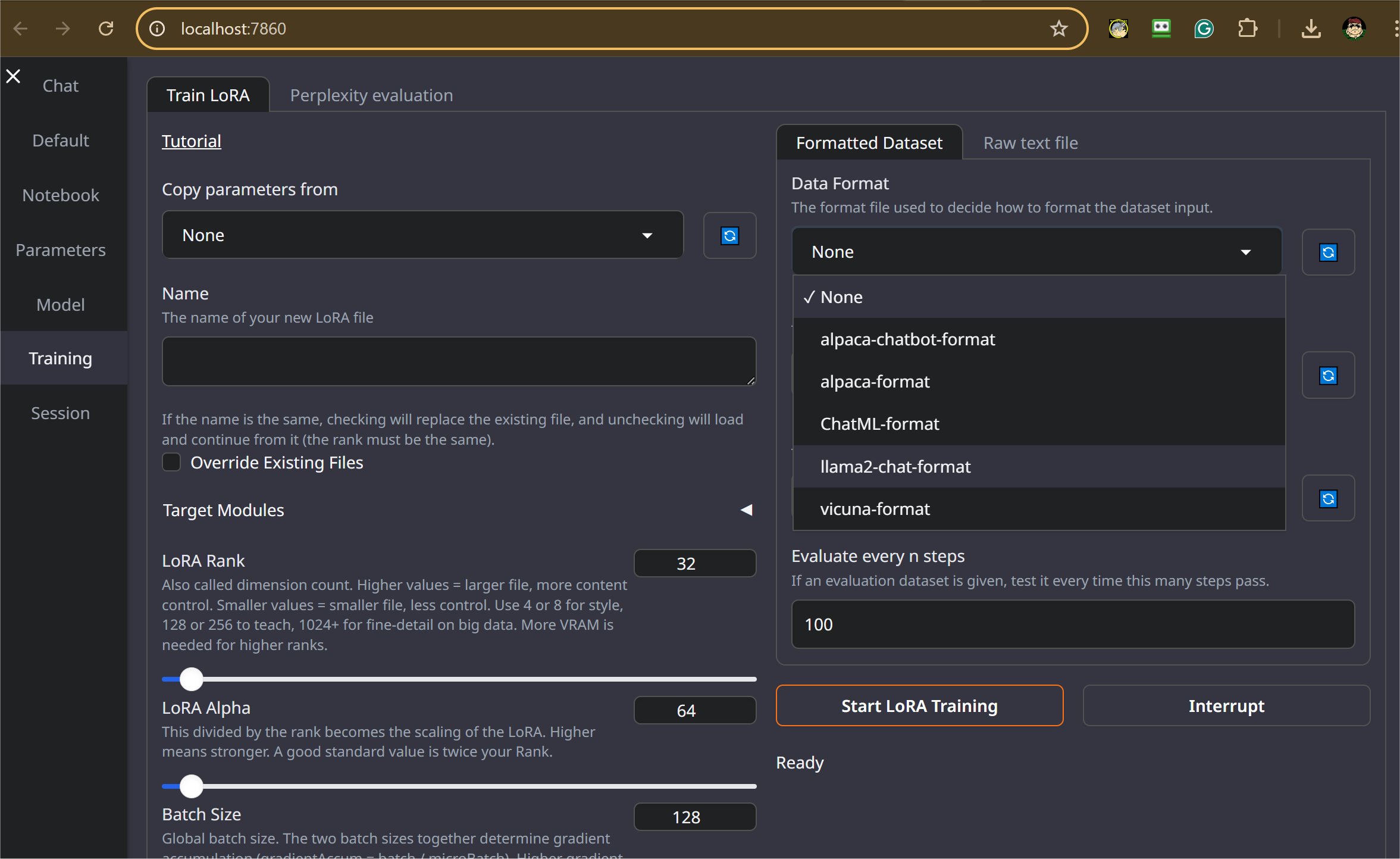Click the Grammarly extension icon
The width and height of the screenshot is (1400, 859).
point(1204,29)
